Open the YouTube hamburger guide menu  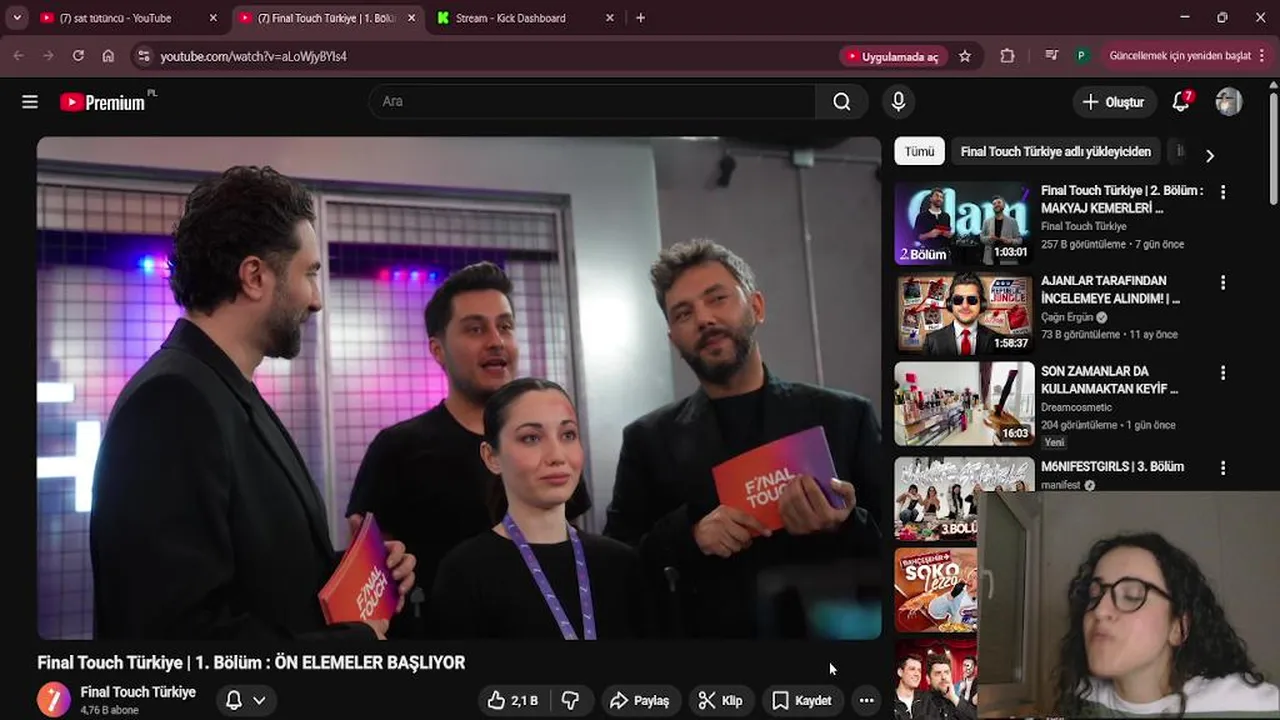point(30,102)
